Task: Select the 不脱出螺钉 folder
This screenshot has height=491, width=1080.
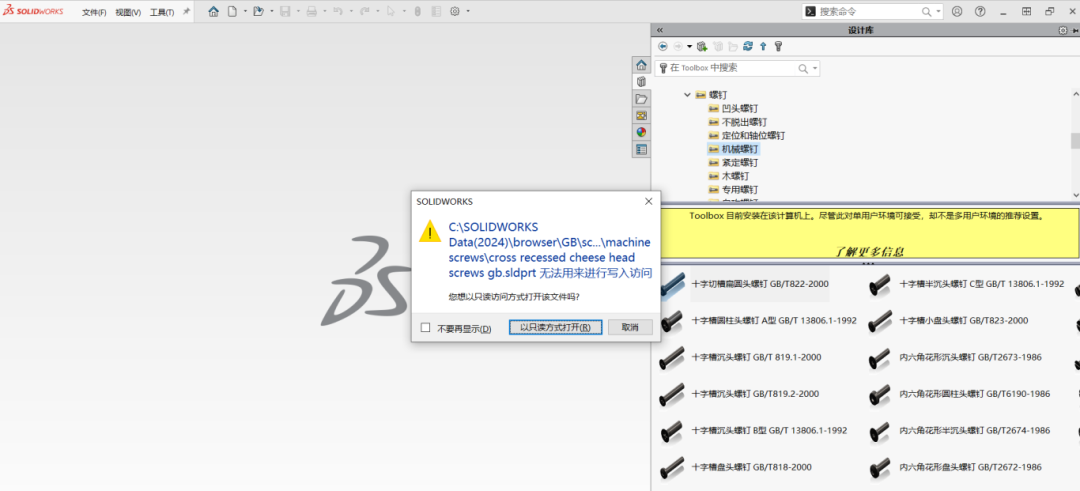Action: point(738,122)
